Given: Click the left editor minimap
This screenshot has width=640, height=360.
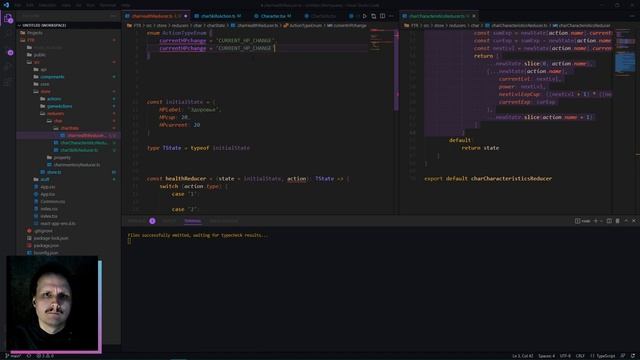Looking at the screenshot, I should click(381, 41).
